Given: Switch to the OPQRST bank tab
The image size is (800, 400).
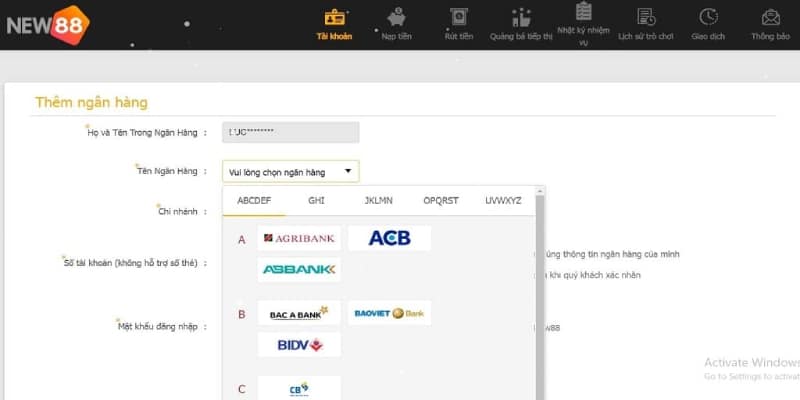Looking at the screenshot, I should (x=441, y=201).
